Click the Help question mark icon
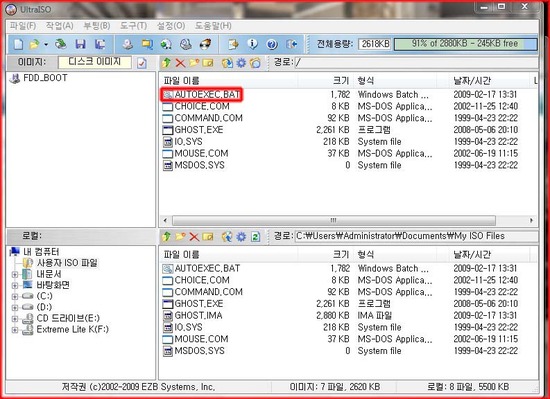 (x=272, y=44)
